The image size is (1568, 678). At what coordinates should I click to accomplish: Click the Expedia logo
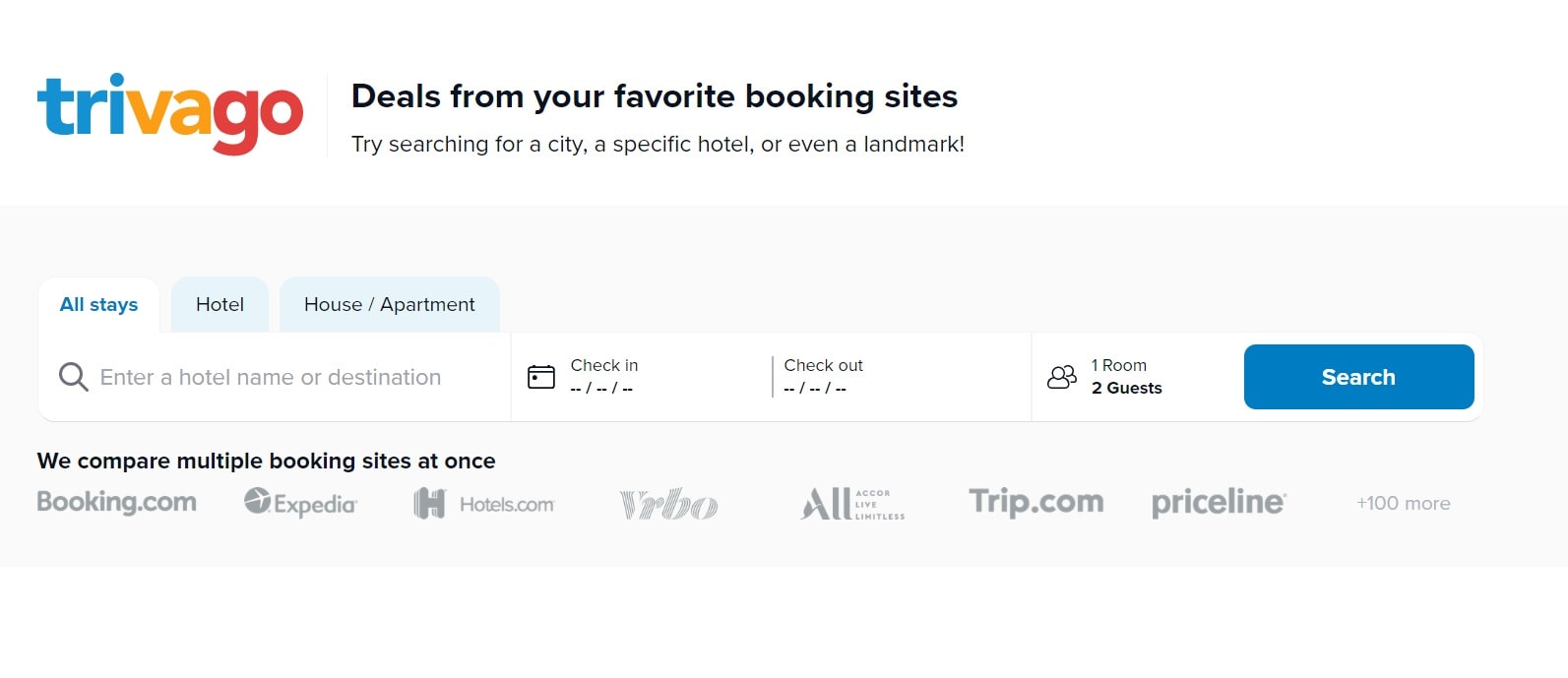coord(300,502)
